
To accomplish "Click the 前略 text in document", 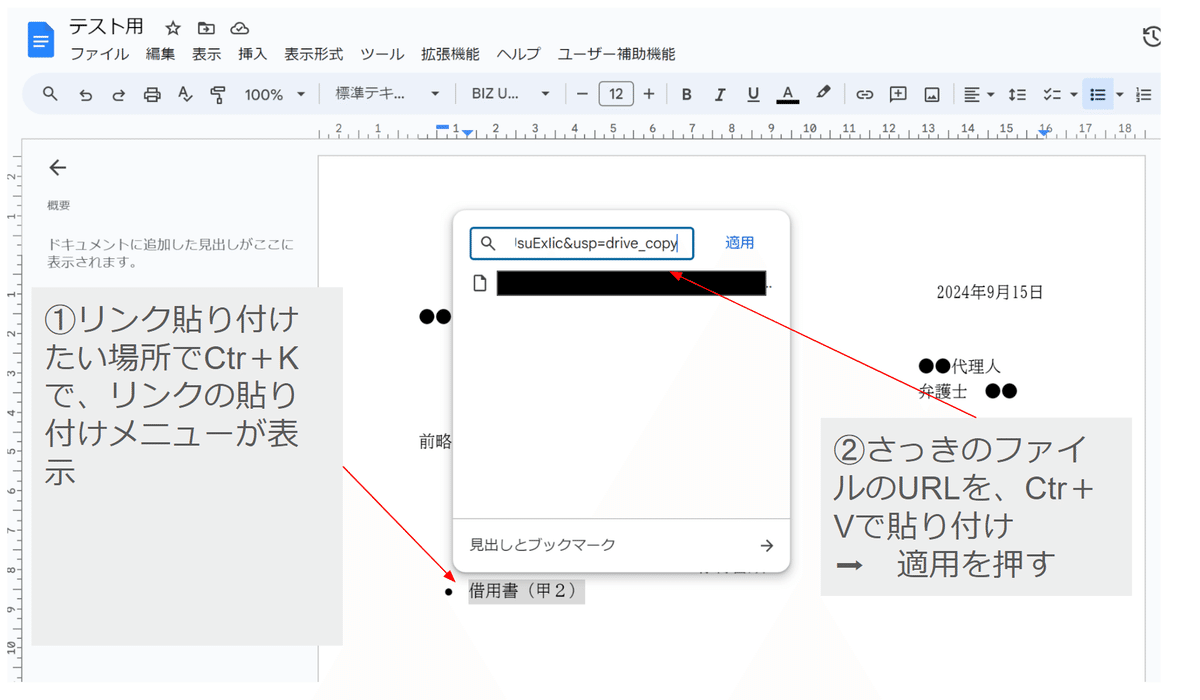I will tap(435, 441).
